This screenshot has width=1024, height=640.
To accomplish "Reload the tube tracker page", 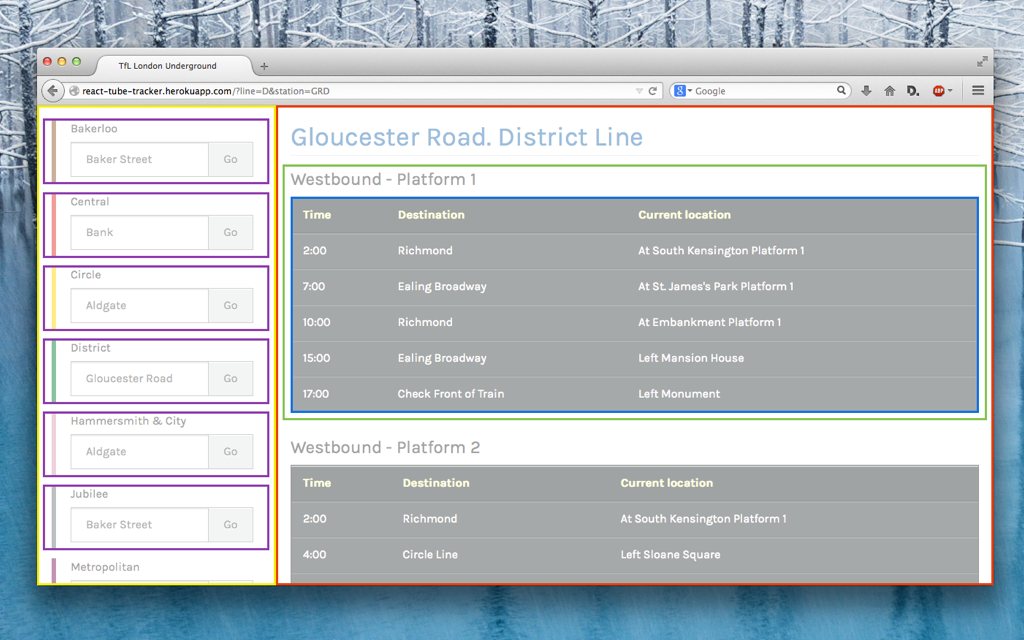I will point(655,90).
